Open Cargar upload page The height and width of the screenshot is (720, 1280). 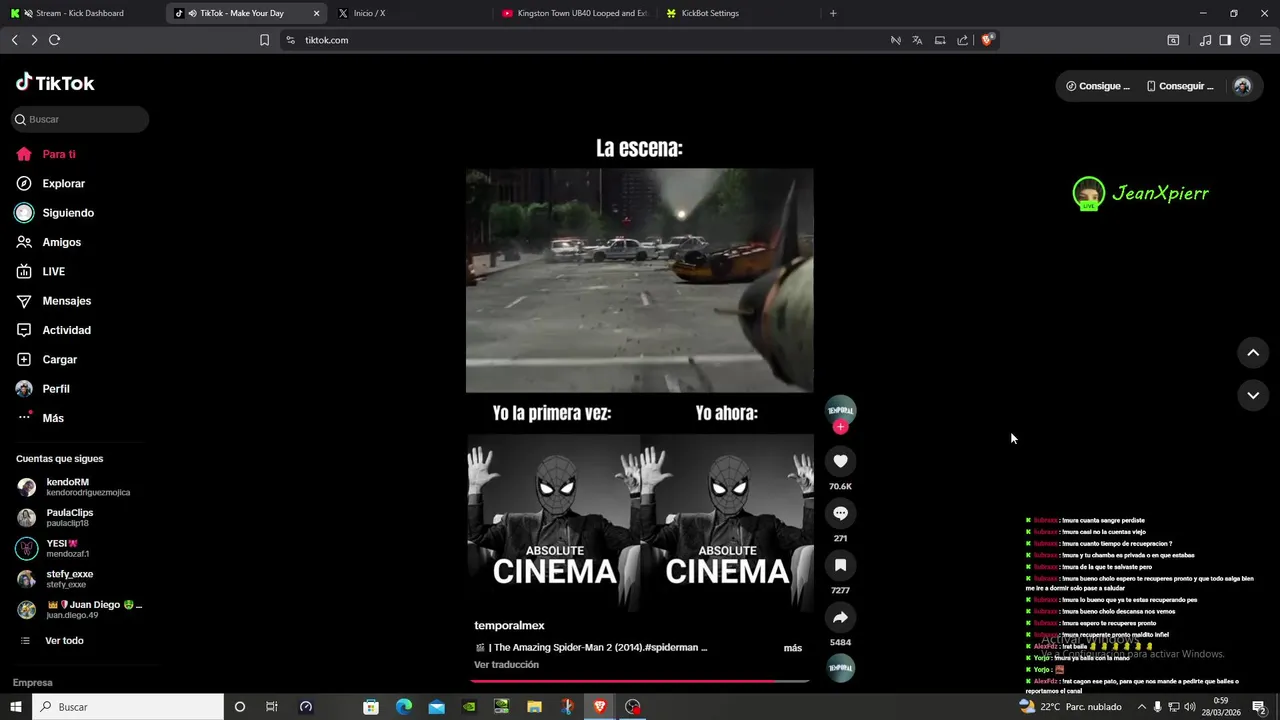coord(46,359)
